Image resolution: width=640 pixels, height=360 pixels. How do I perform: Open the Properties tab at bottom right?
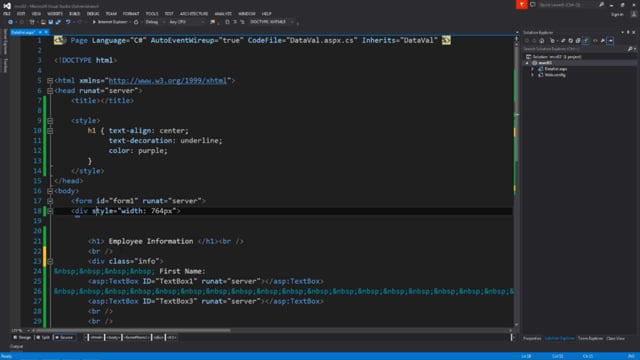pyautogui.click(x=532, y=338)
